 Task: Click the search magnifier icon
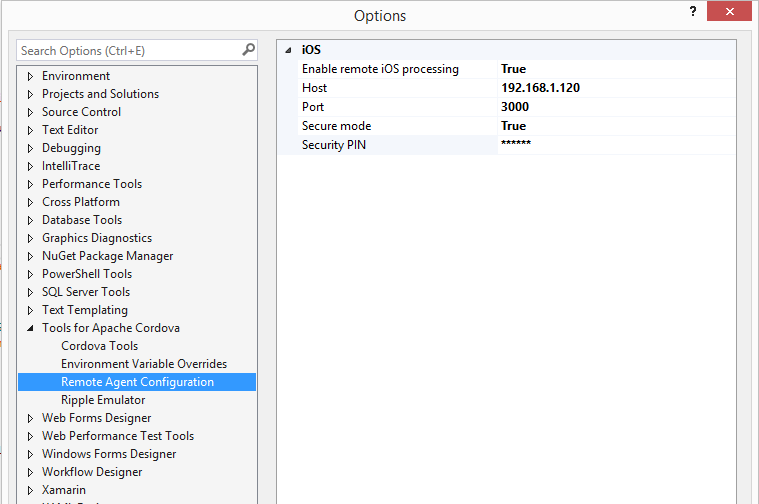pyautogui.click(x=248, y=50)
